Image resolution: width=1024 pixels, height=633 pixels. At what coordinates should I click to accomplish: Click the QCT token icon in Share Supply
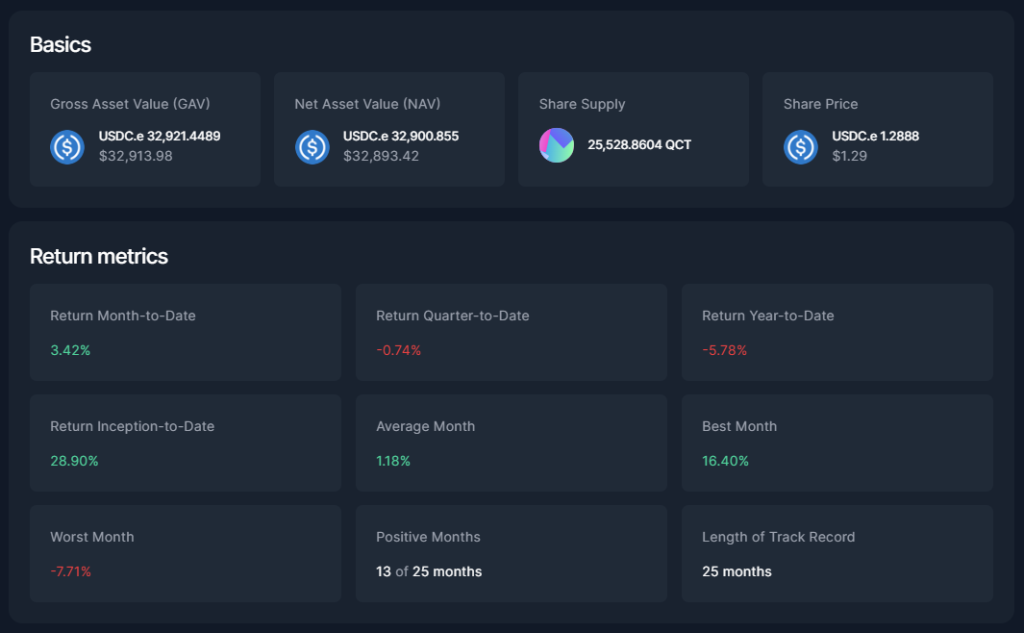556,145
